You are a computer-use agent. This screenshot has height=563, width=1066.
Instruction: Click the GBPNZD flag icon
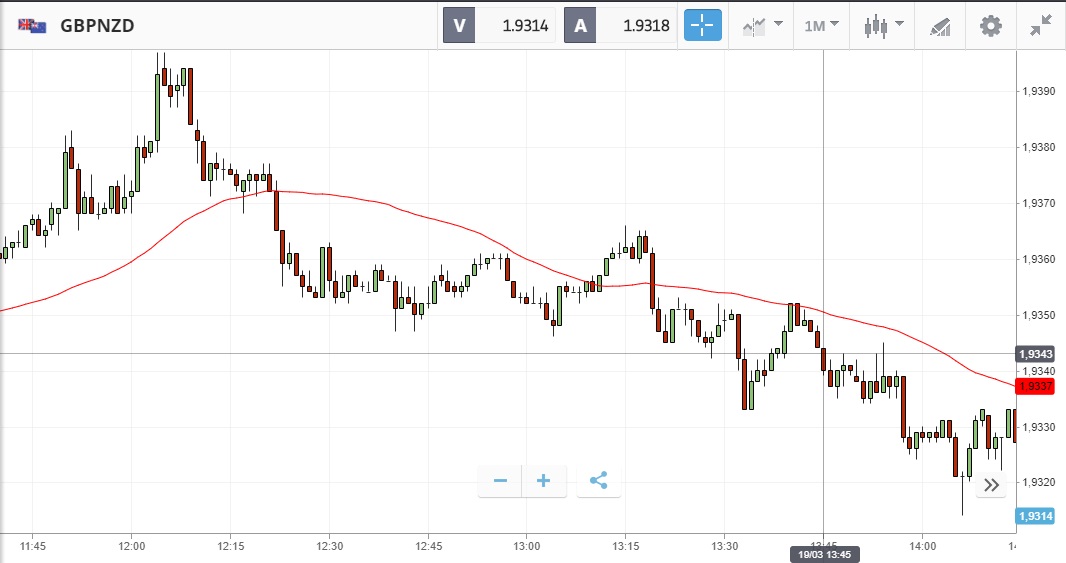(x=31, y=26)
